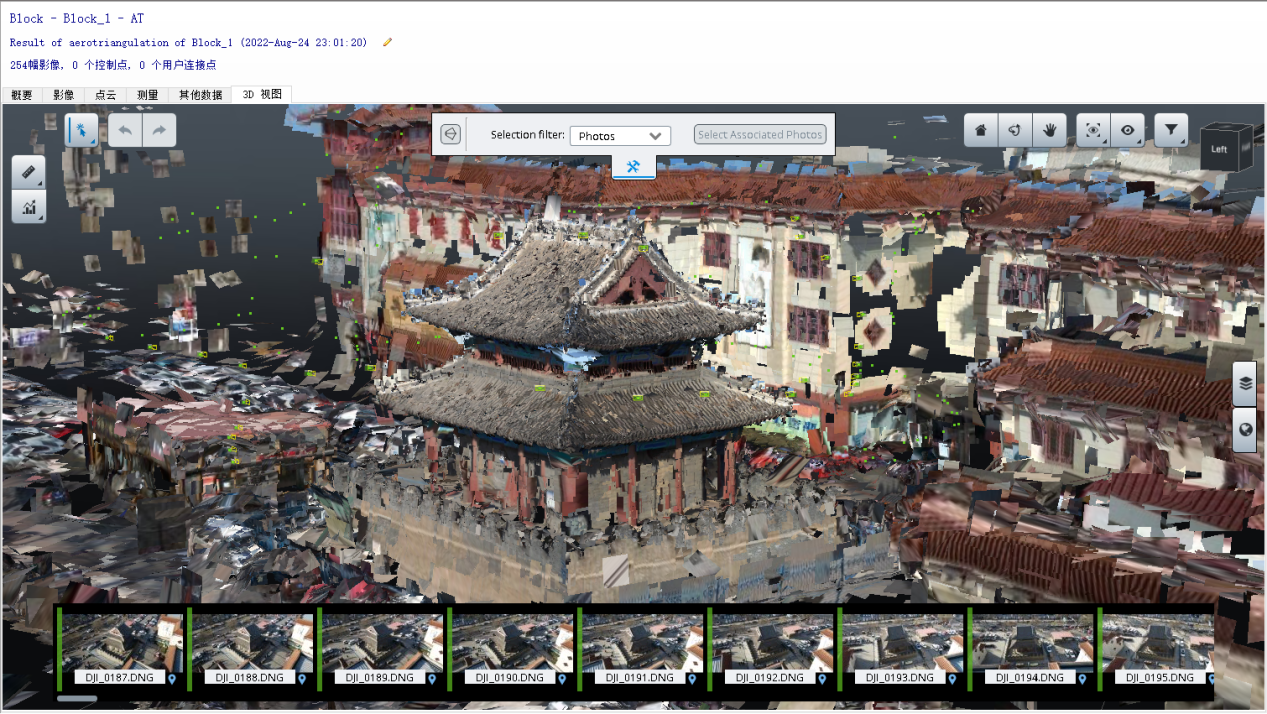Click Select Associated Photos button
Viewport: 1267px width, 714px height.
tap(760, 135)
